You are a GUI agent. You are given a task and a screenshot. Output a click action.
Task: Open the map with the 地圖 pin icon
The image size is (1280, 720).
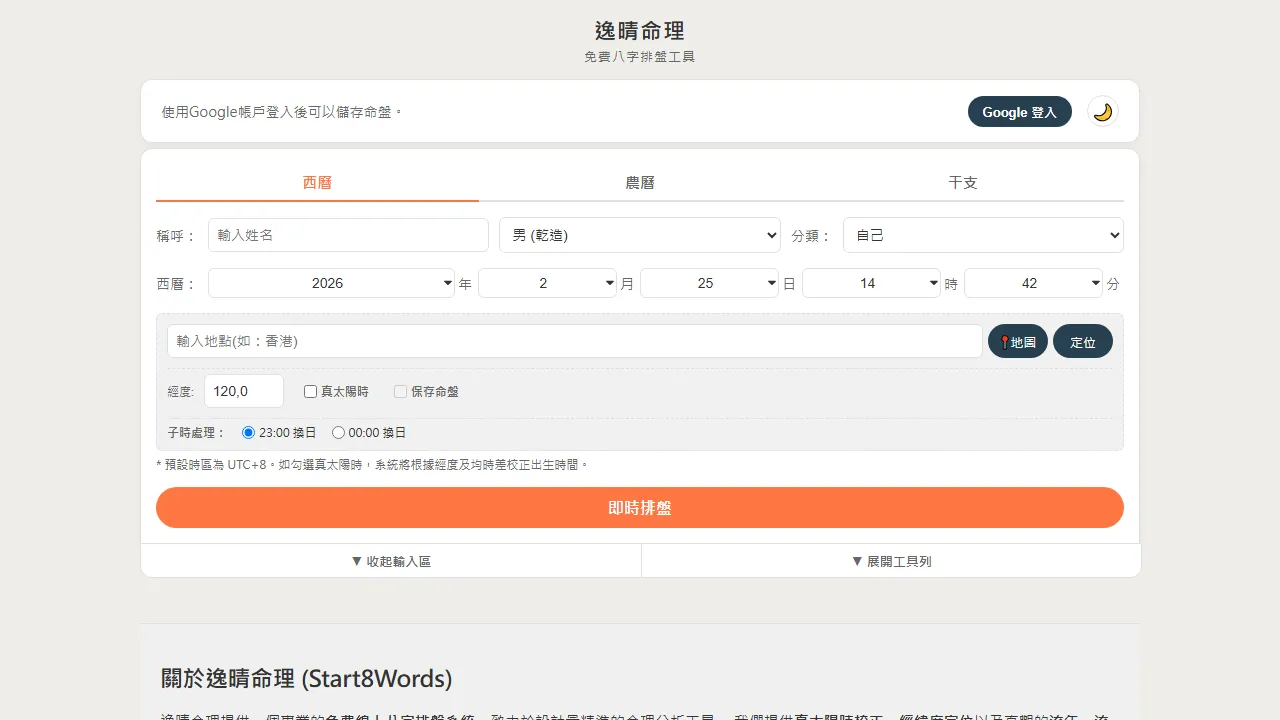[x=1017, y=341]
